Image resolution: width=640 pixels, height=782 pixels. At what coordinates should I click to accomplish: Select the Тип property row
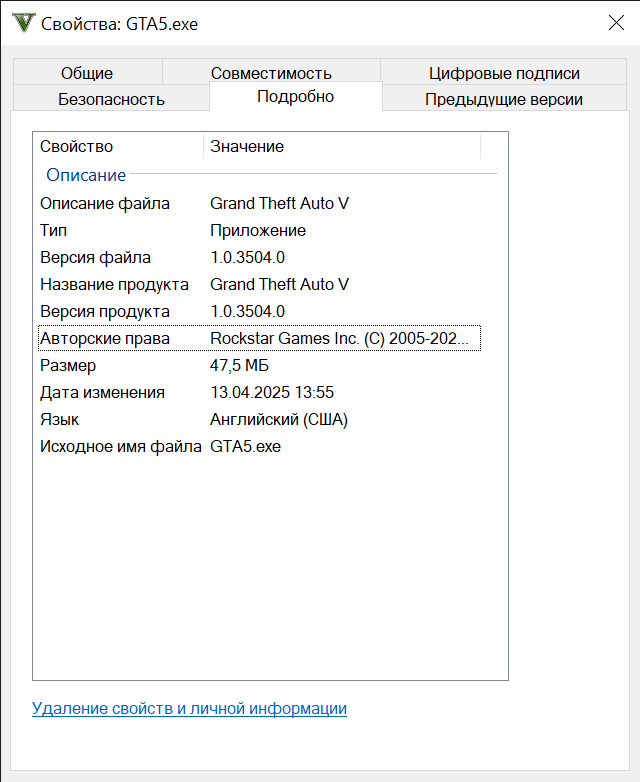(x=53, y=230)
